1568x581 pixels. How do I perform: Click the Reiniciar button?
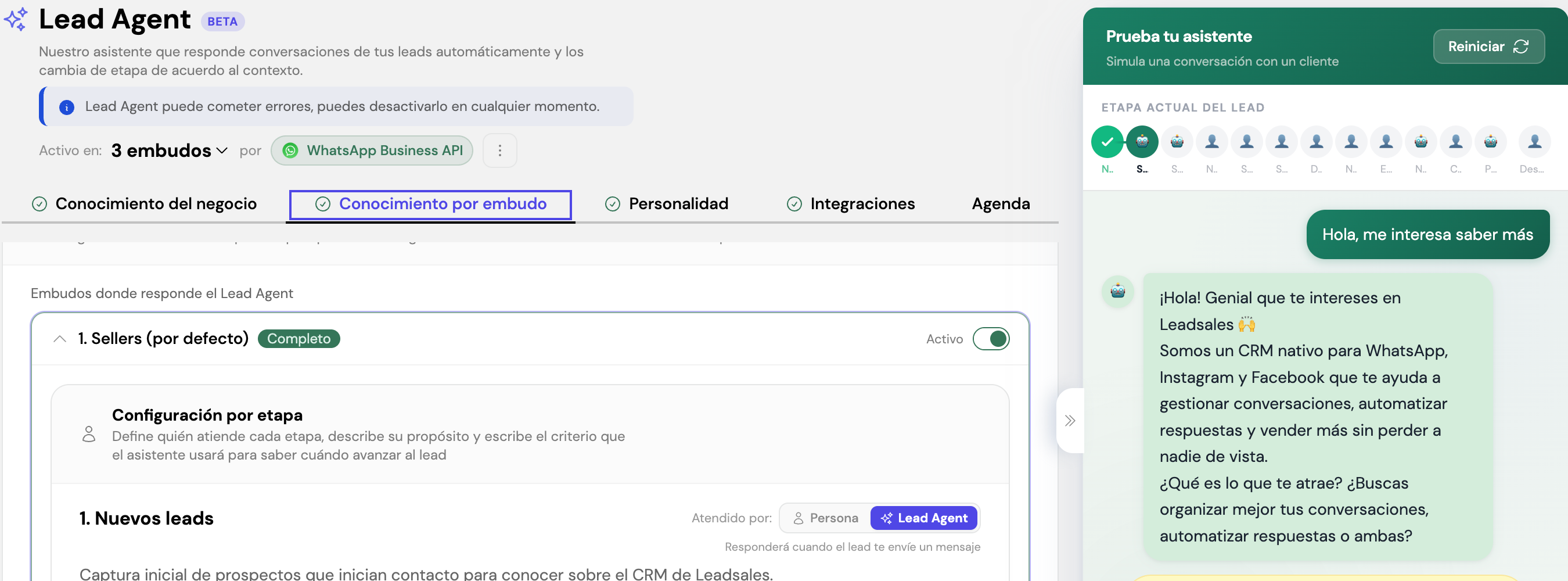tap(1488, 47)
